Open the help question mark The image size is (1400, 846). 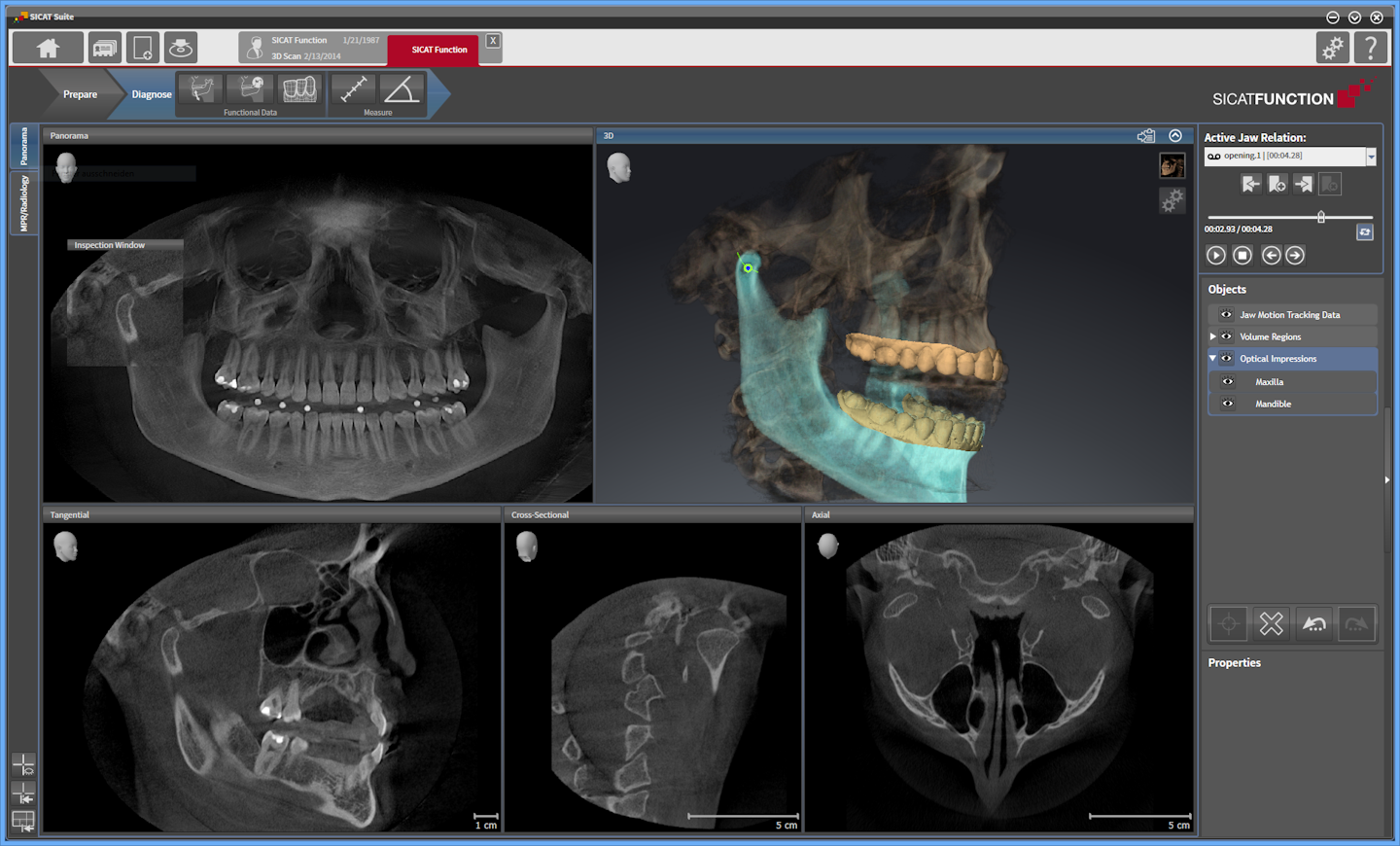[1370, 47]
